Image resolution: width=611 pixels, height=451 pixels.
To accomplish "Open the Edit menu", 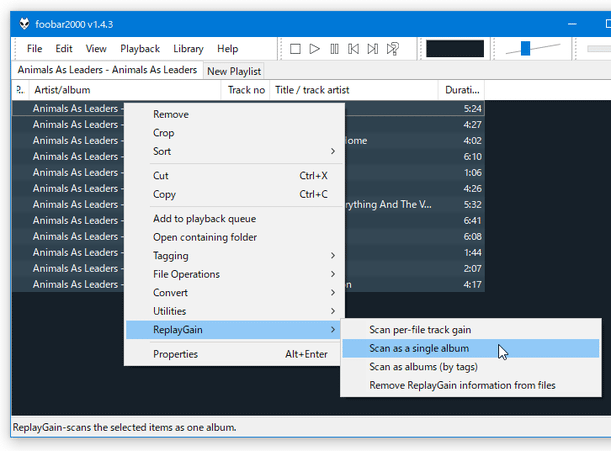I will 64,49.
